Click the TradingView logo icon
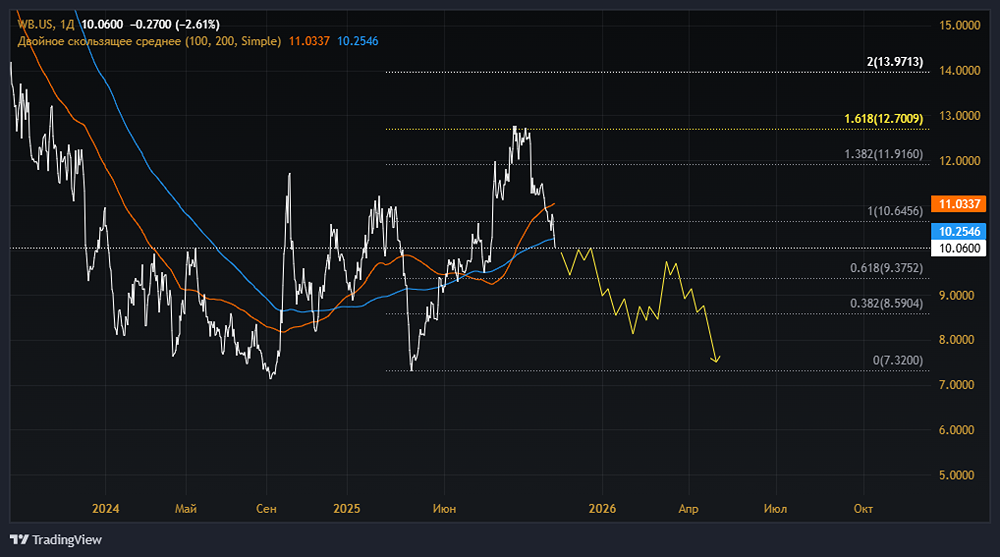Image resolution: width=1000 pixels, height=557 pixels. [x=20, y=540]
